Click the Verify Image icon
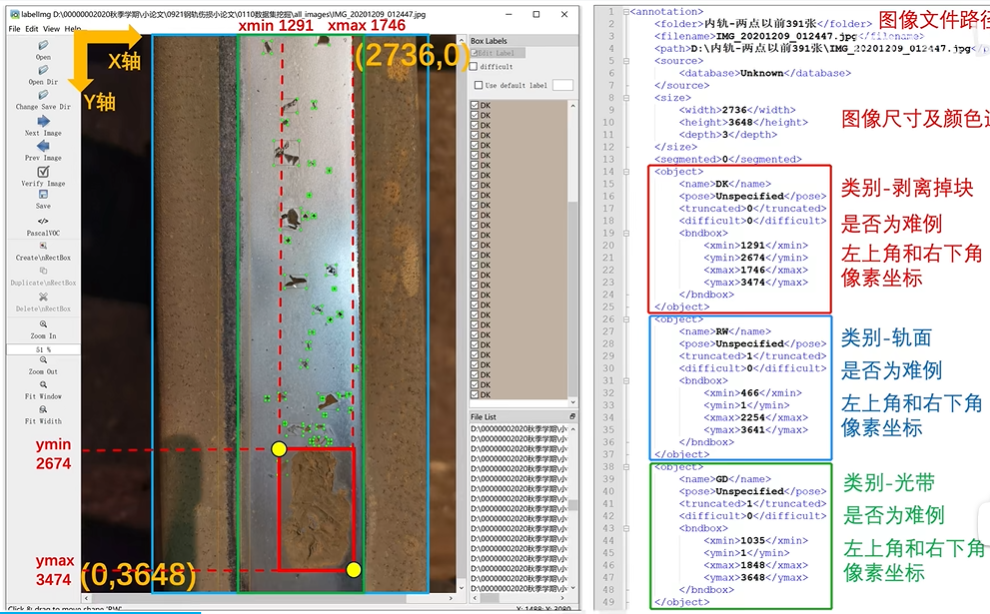Image resolution: width=990 pixels, height=614 pixels. point(43,172)
